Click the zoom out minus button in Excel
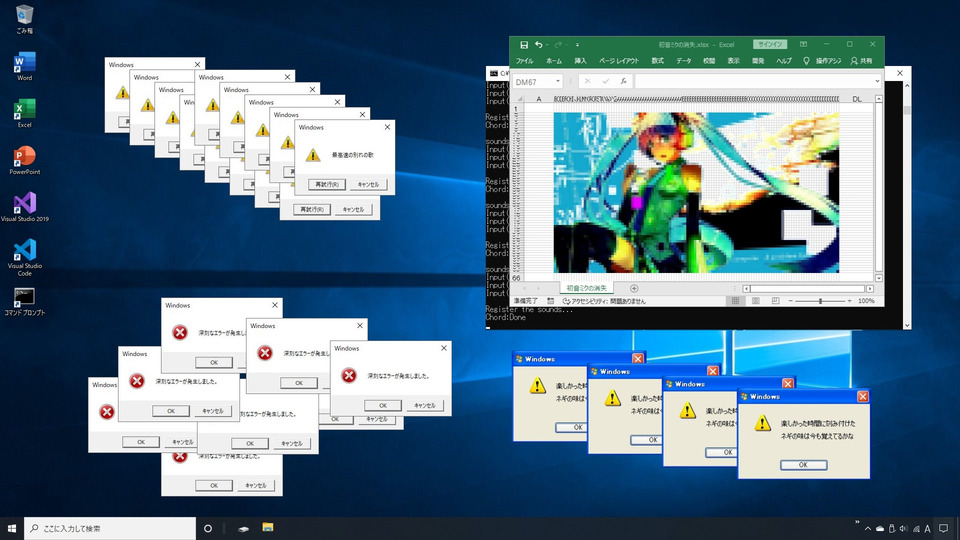960x540 pixels. point(790,301)
